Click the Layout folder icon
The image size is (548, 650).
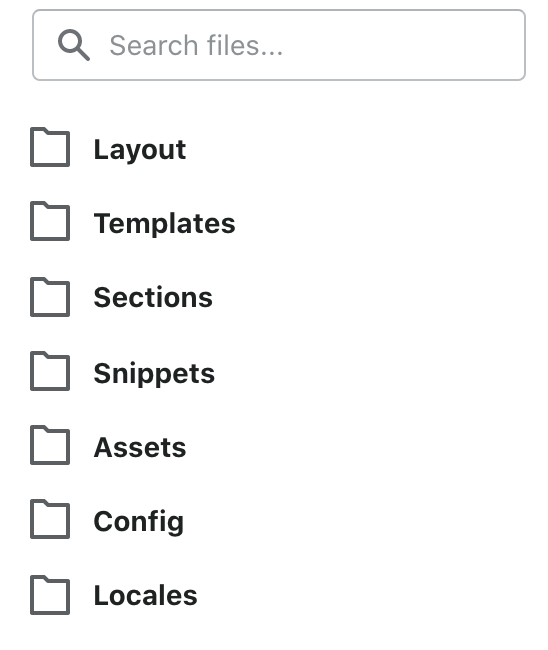(50, 147)
